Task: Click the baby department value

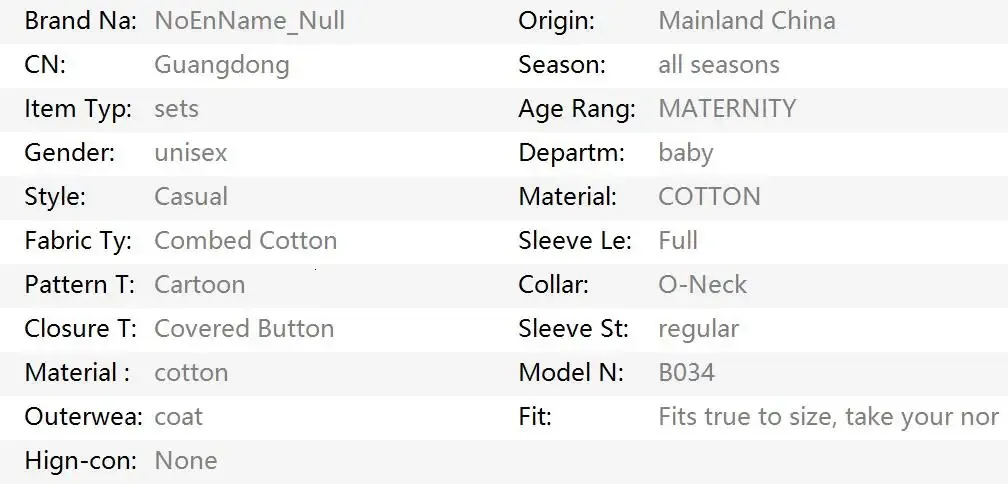Action: tap(685, 153)
